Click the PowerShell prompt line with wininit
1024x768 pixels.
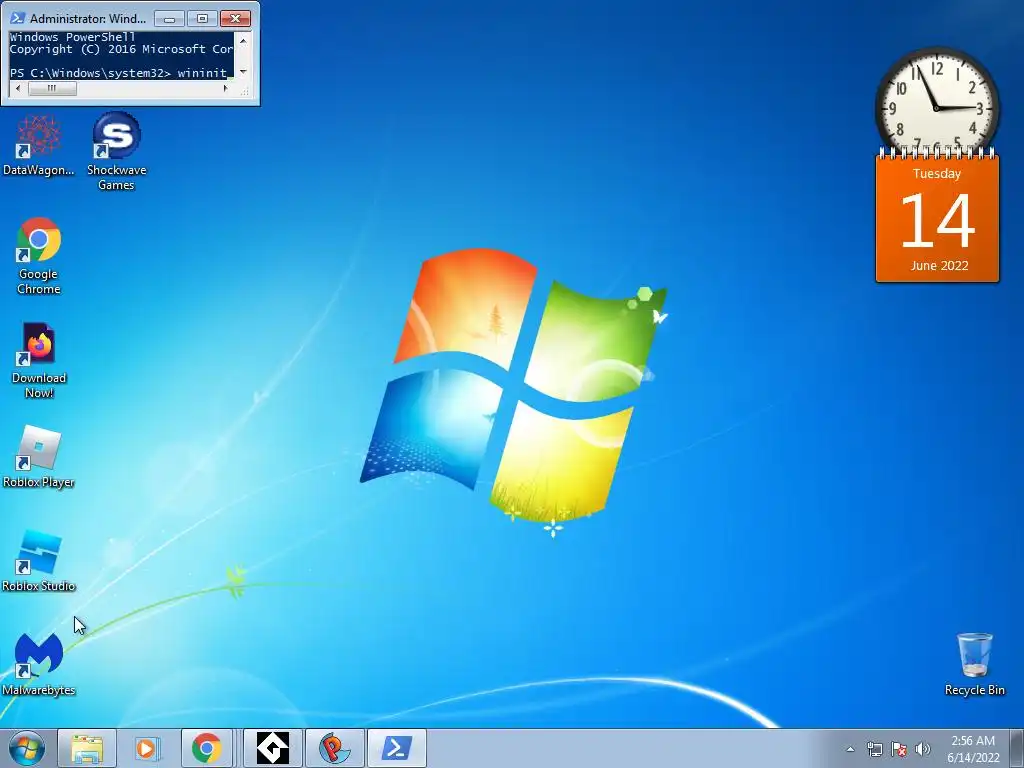(x=121, y=72)
